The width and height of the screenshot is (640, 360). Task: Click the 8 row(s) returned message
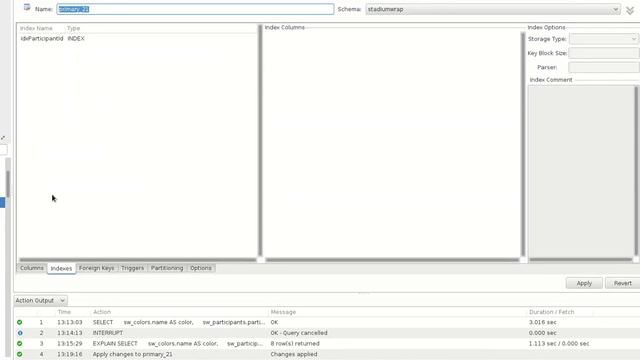(295, 343)
